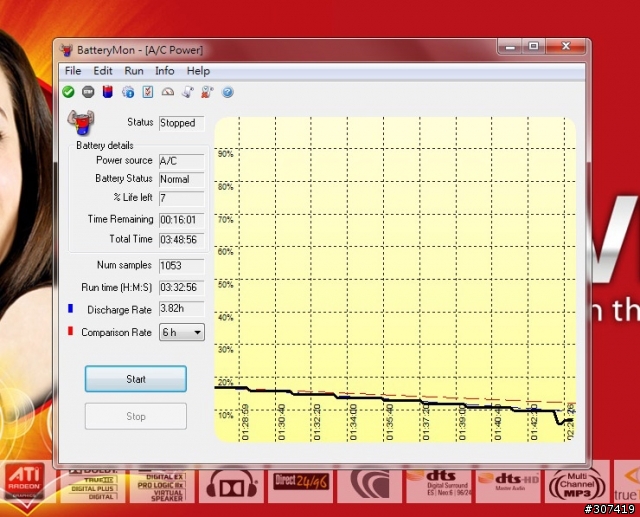Click the 01:39:00 time label on graph
The width and height of the screenshot is (640, 517).
pos(462,422)
